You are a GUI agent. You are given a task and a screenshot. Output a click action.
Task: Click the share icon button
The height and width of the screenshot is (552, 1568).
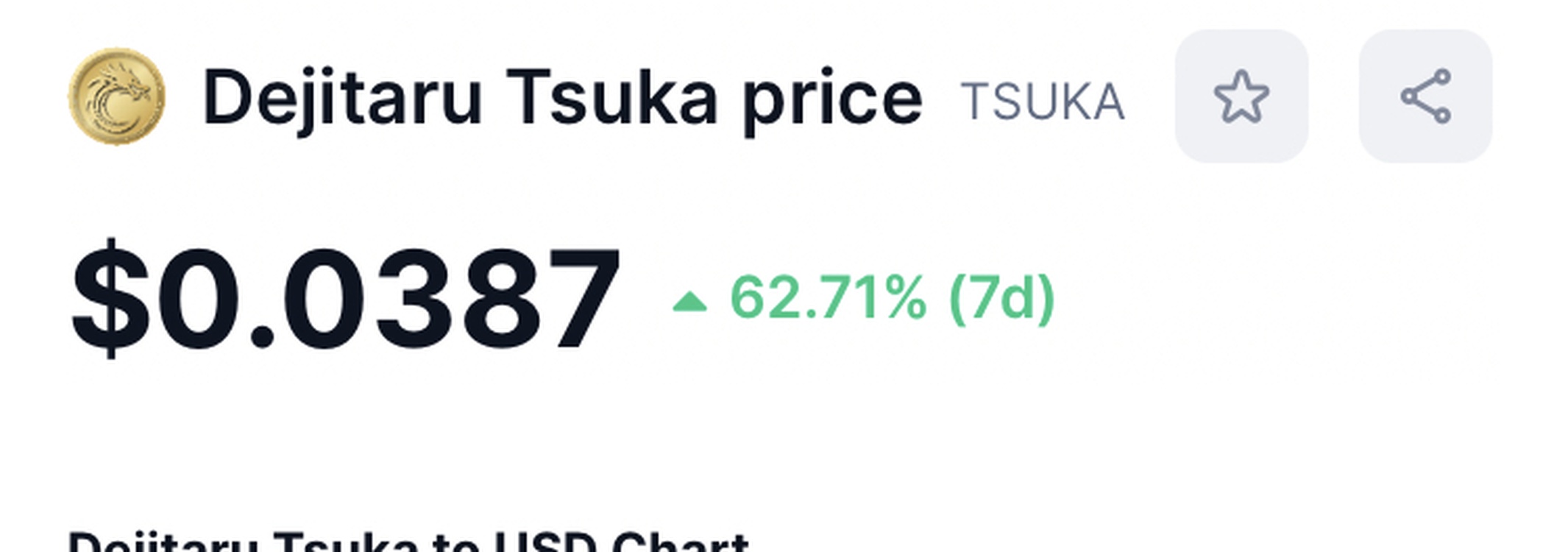click(1425, 96)
